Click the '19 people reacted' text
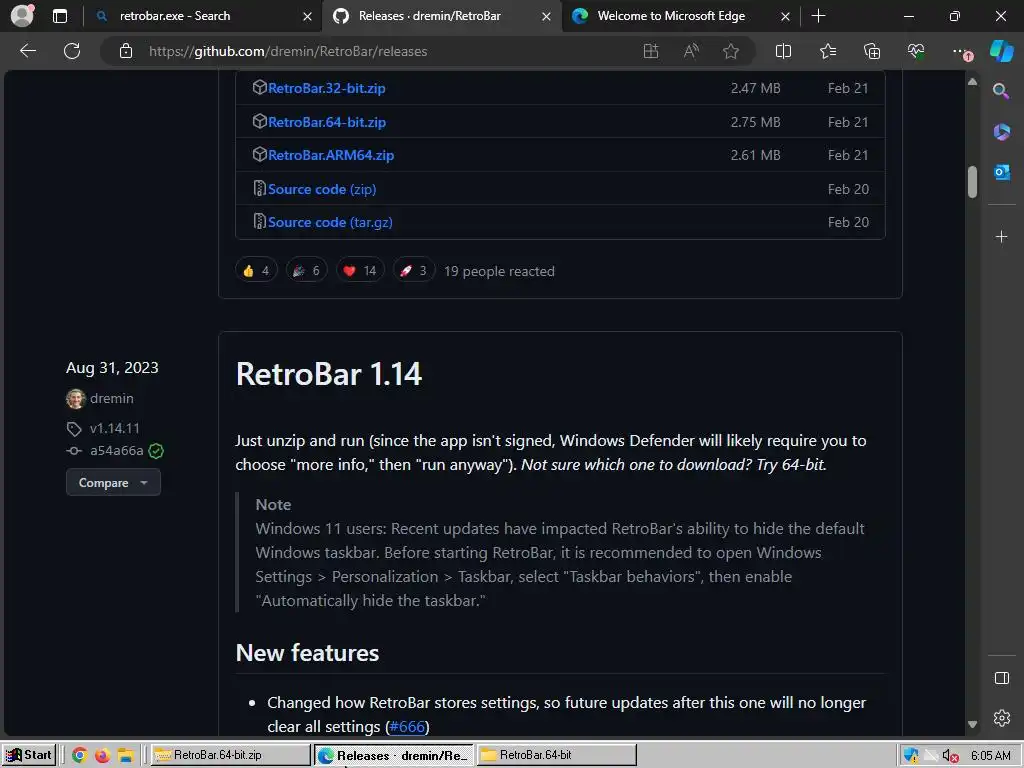The height and width of the screenshot is (768, 1024). [499, 271]
